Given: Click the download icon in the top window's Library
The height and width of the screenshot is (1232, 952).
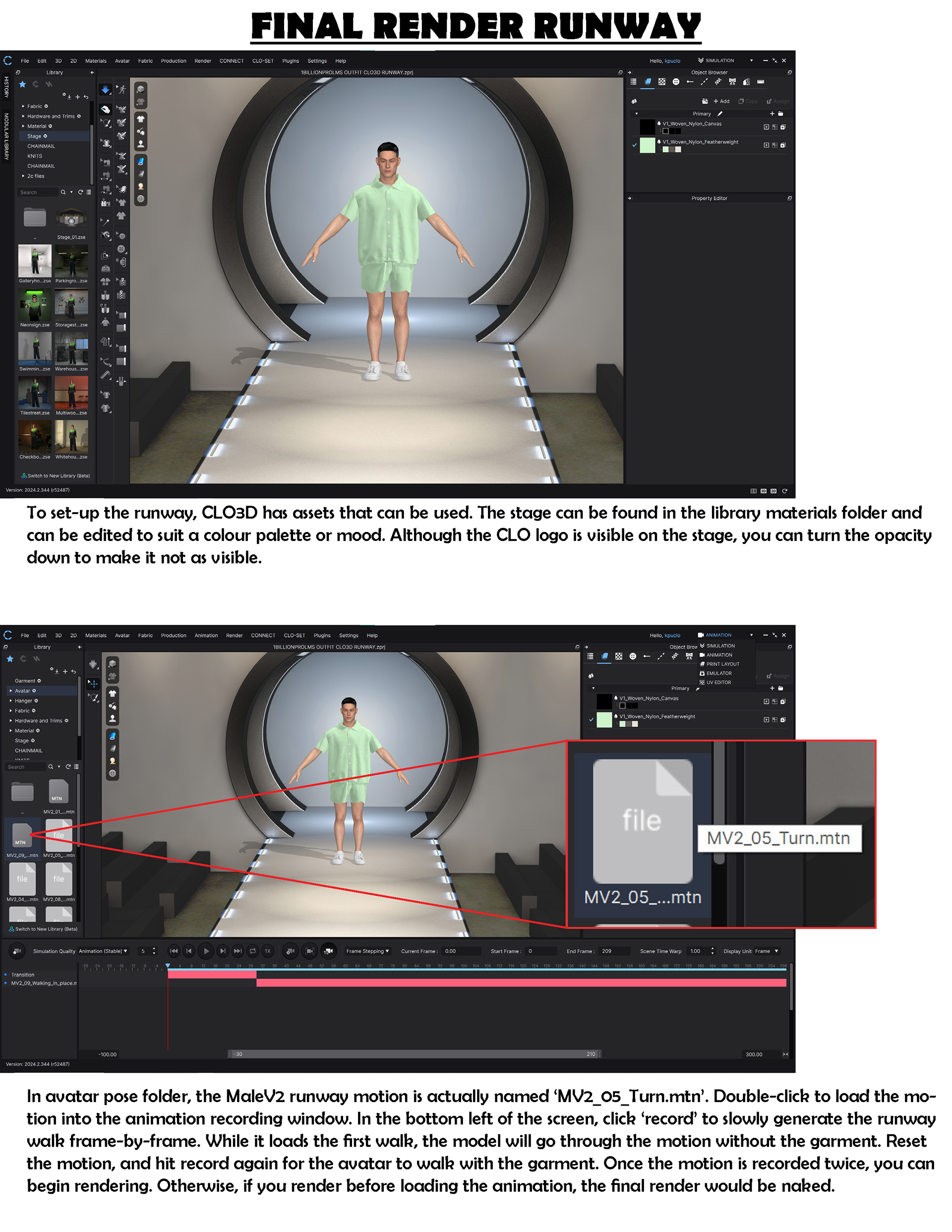Looking at the screenshot, I should 69,97.
